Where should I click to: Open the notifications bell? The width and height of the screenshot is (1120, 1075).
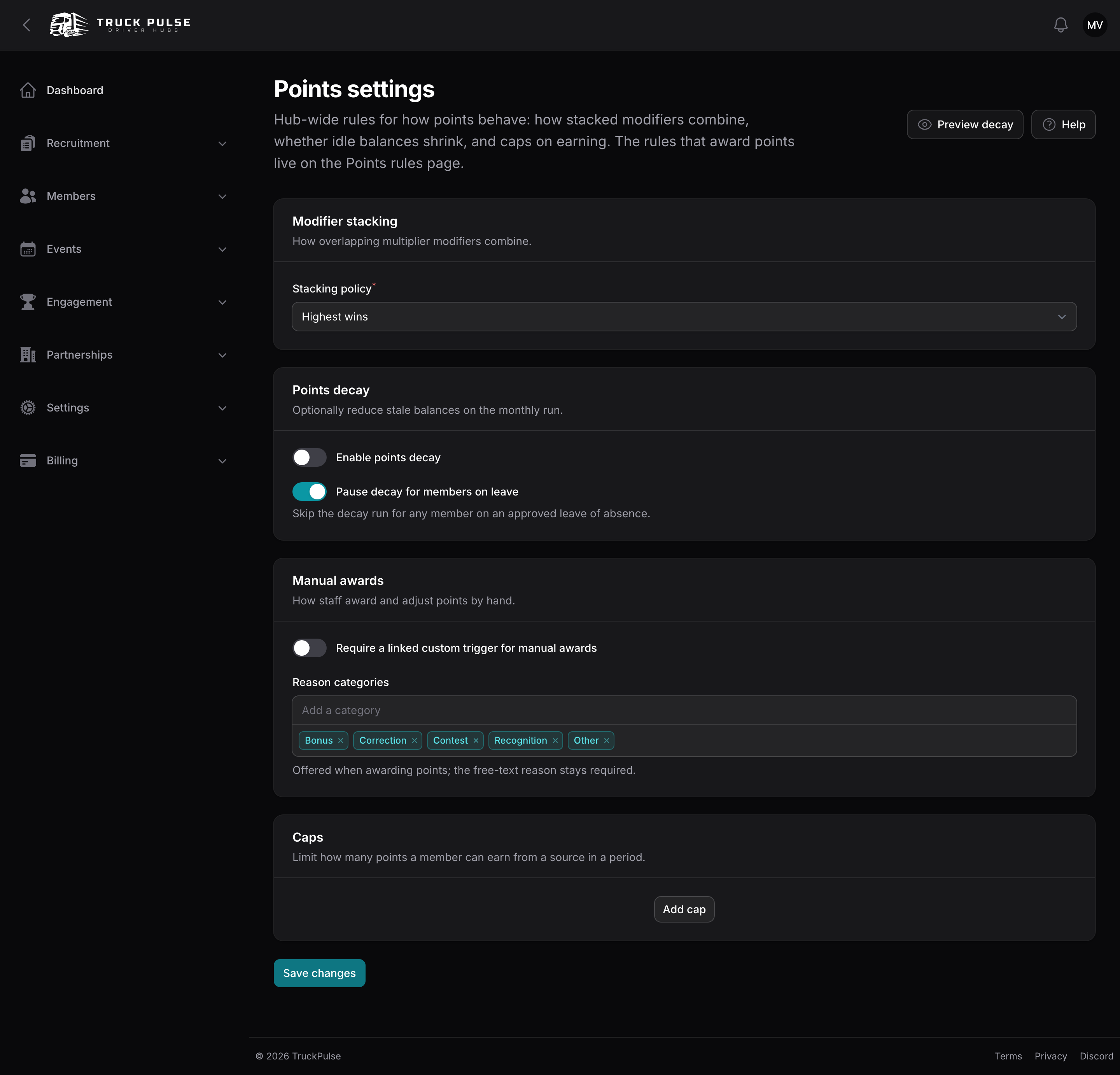(x=1060, y=25)
